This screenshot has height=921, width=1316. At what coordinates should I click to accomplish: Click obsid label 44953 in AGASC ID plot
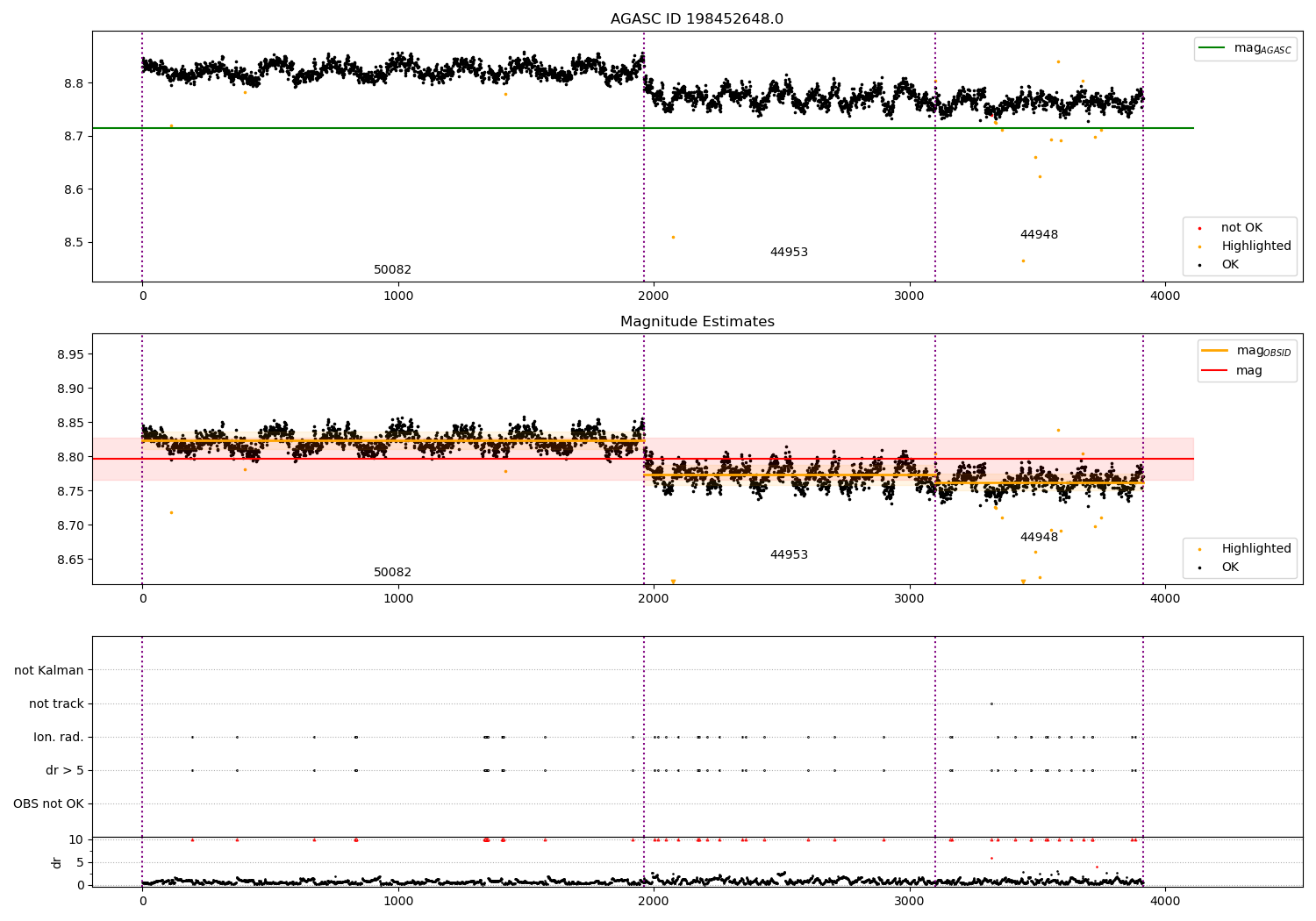click(x=789, y=253)
